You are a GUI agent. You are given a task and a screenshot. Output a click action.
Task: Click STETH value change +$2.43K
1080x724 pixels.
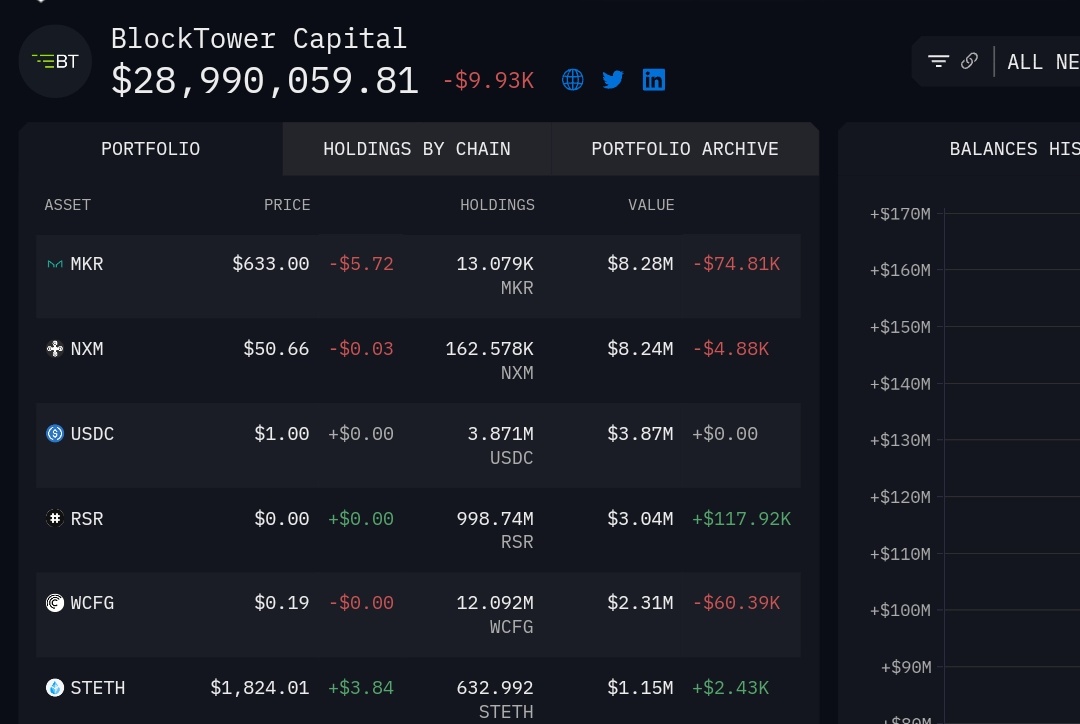[x=731, y=687]
